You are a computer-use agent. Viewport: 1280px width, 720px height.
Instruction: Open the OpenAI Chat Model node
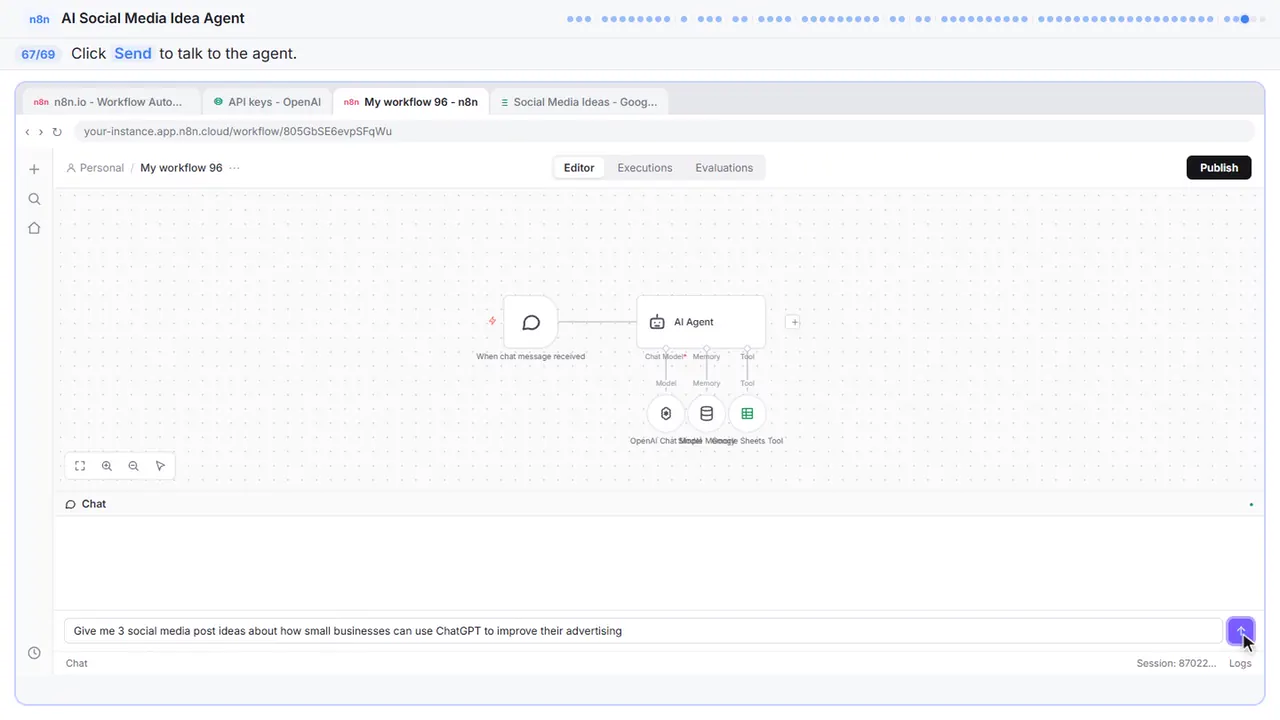[x=666, y=414]
